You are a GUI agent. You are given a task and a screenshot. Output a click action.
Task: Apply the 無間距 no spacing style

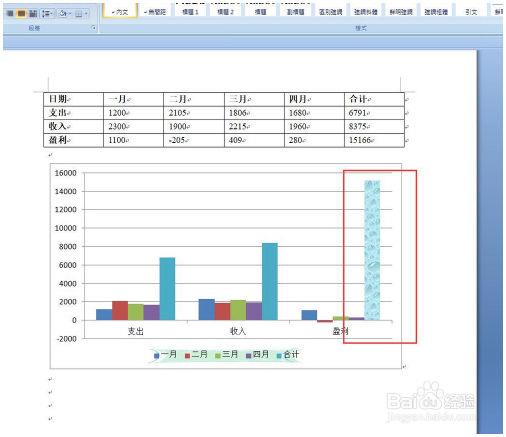pos(155,11)
